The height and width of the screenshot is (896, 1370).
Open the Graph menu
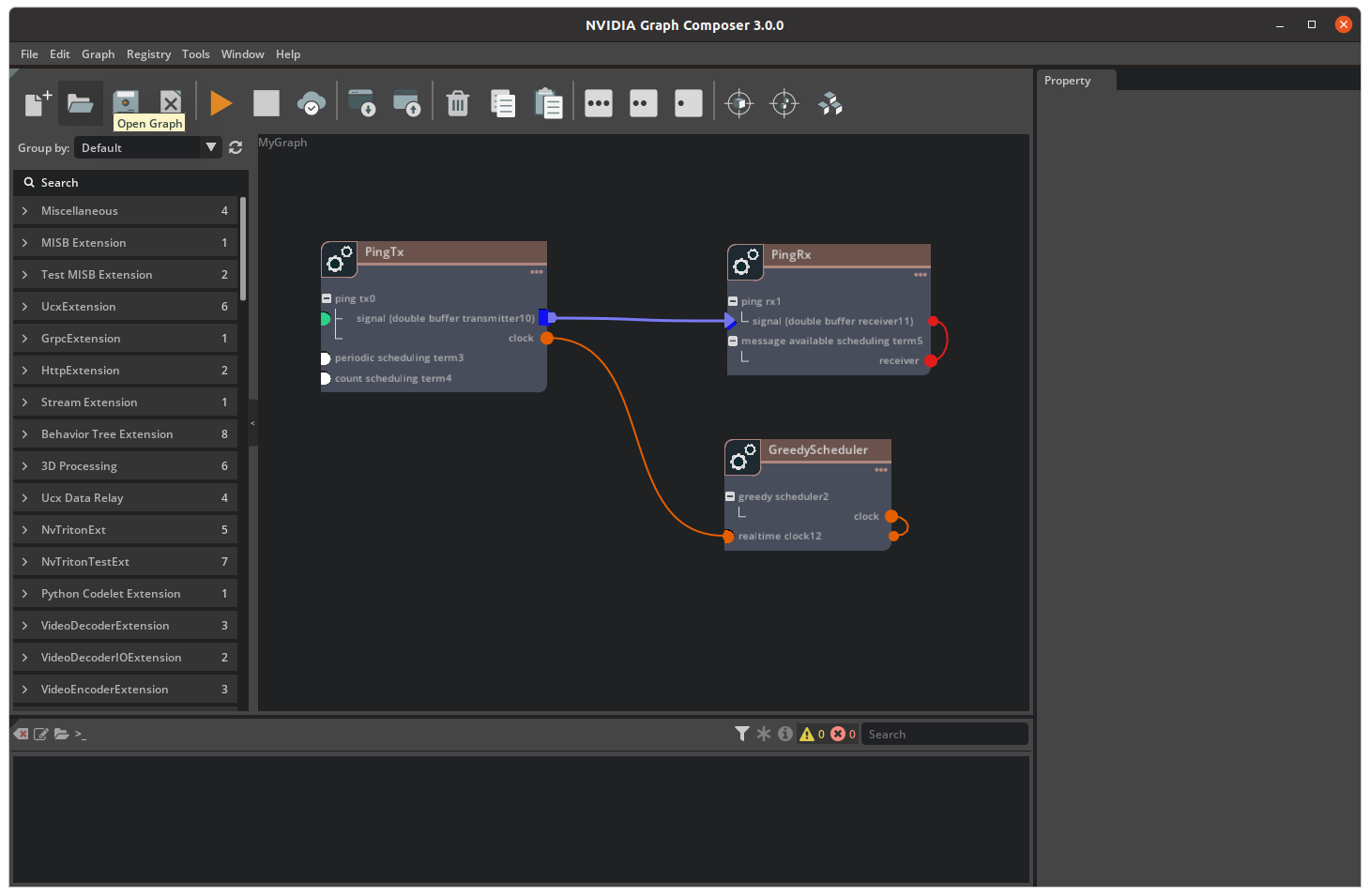pyautogui.click(x=98, y=53)
